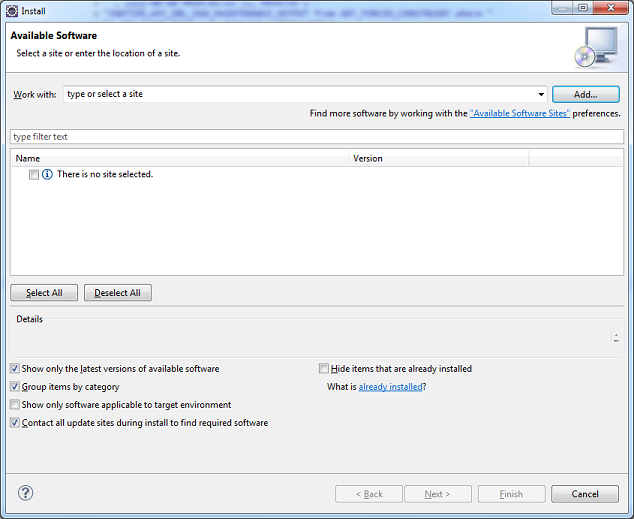
Task: Click the Name column header
Action: (180, 158)
